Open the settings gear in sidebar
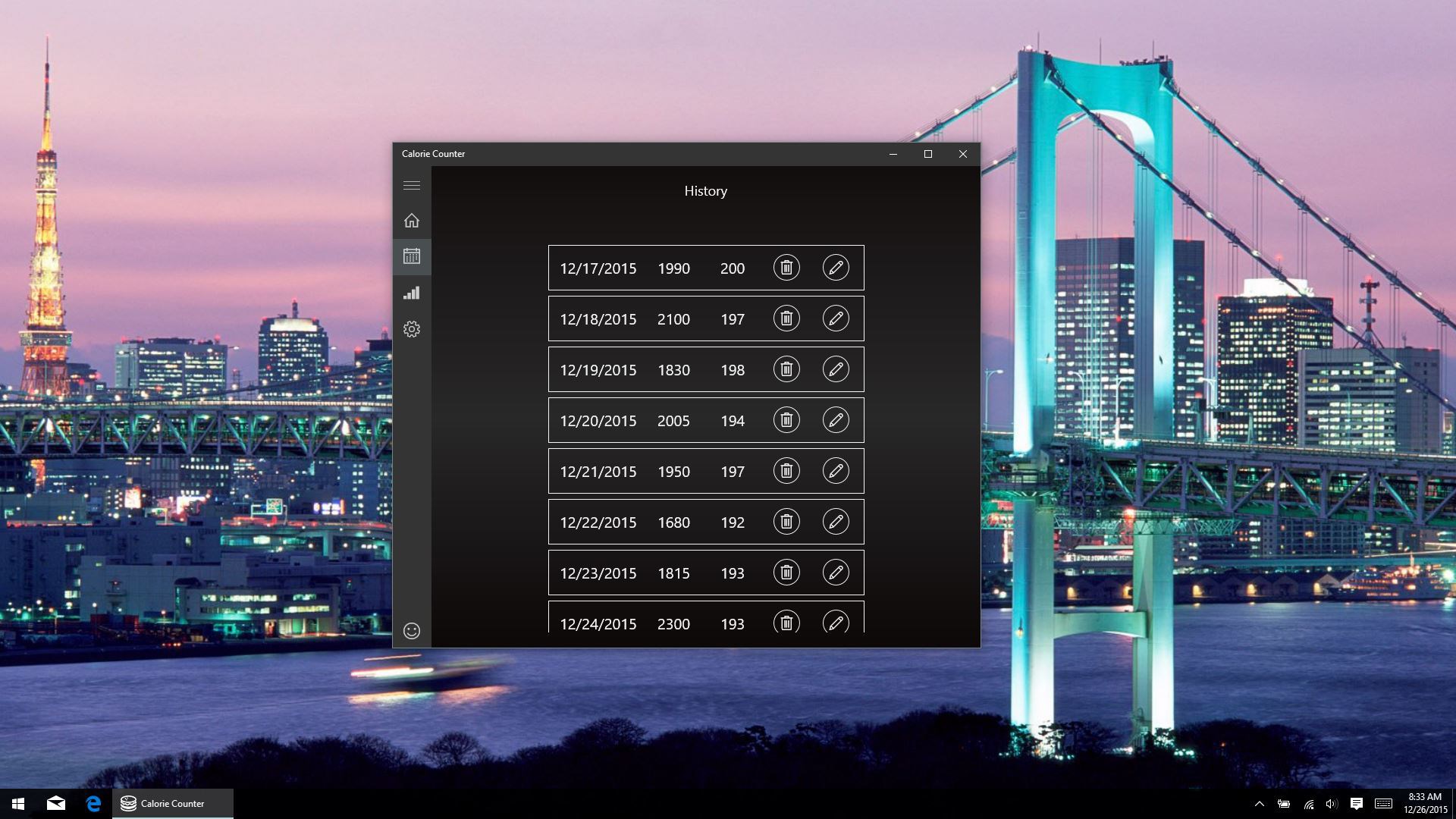 click(412, 329)
